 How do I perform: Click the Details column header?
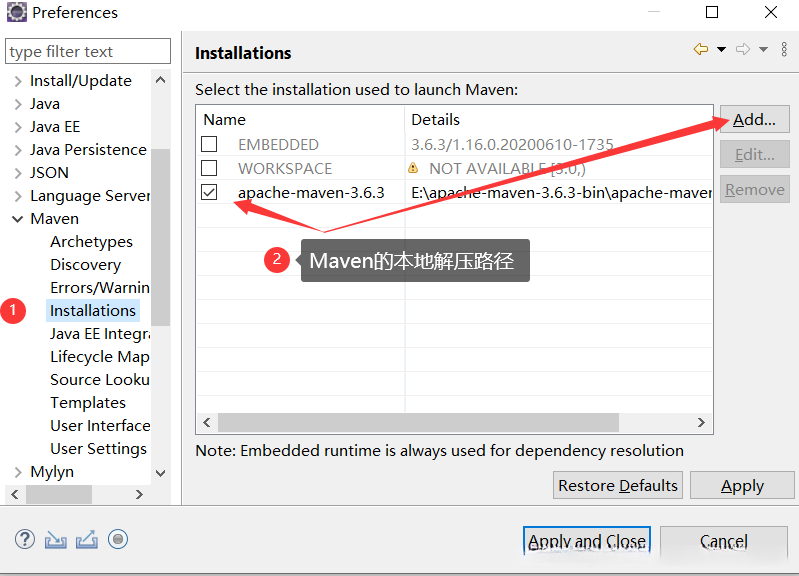click(x=558, y=119)
